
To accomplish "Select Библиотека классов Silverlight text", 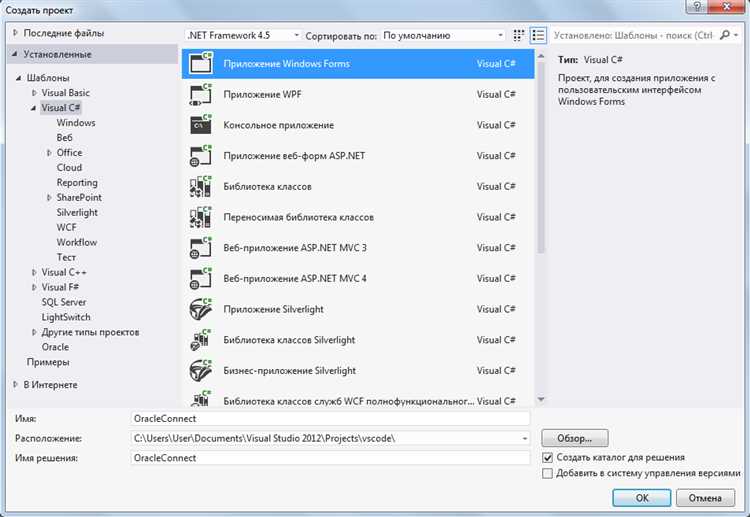I will tap(289, 340).
